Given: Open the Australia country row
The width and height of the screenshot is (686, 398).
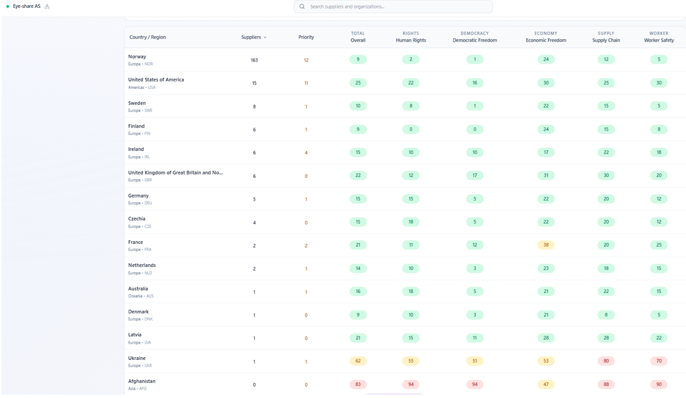Looking at the screenshot, I should pyautogui.click(x=405, y=292).
